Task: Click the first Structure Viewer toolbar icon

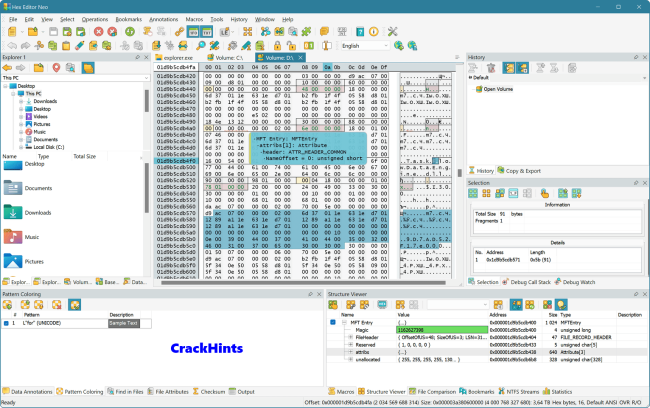Action: coord(333,305)
